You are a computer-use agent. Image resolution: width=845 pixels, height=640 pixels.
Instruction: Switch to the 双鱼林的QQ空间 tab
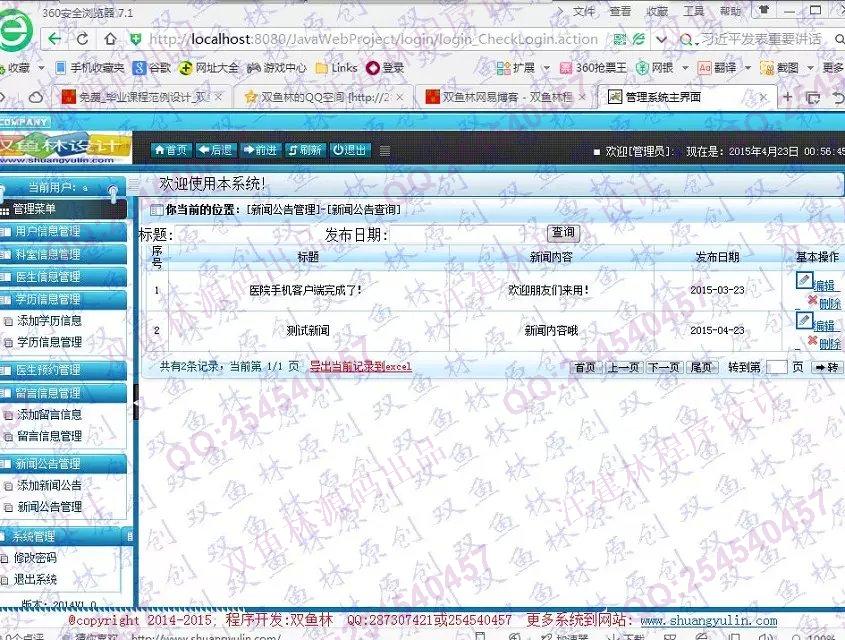(x=323, y=97)
